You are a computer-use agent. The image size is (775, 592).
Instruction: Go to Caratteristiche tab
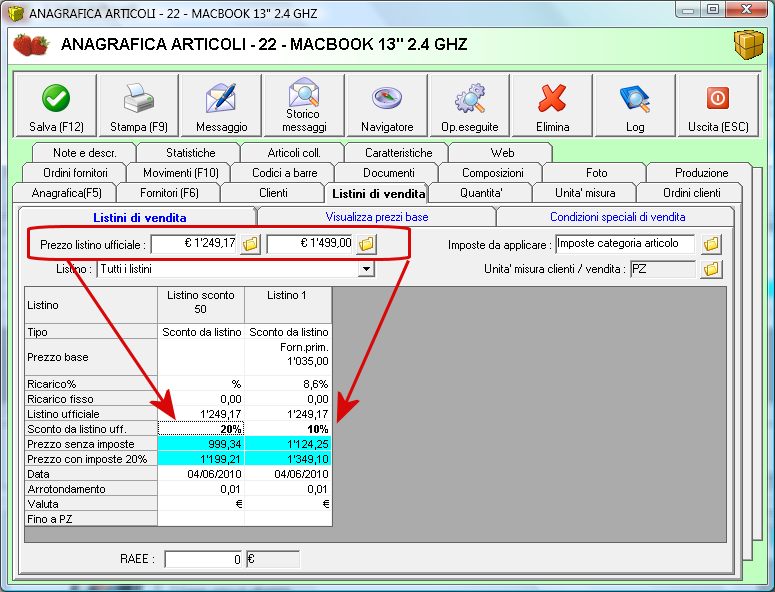point(398,153)
